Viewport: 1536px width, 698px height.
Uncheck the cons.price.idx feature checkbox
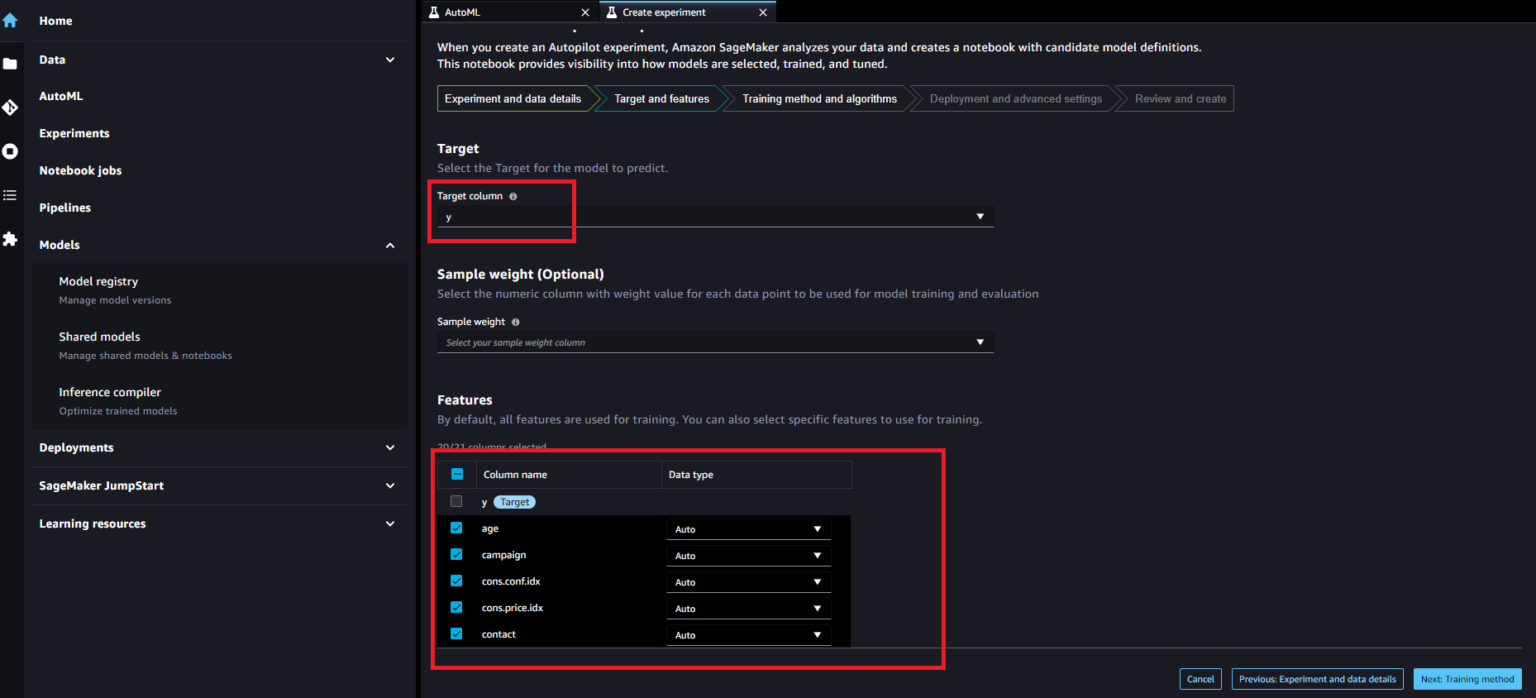[456, 607]
